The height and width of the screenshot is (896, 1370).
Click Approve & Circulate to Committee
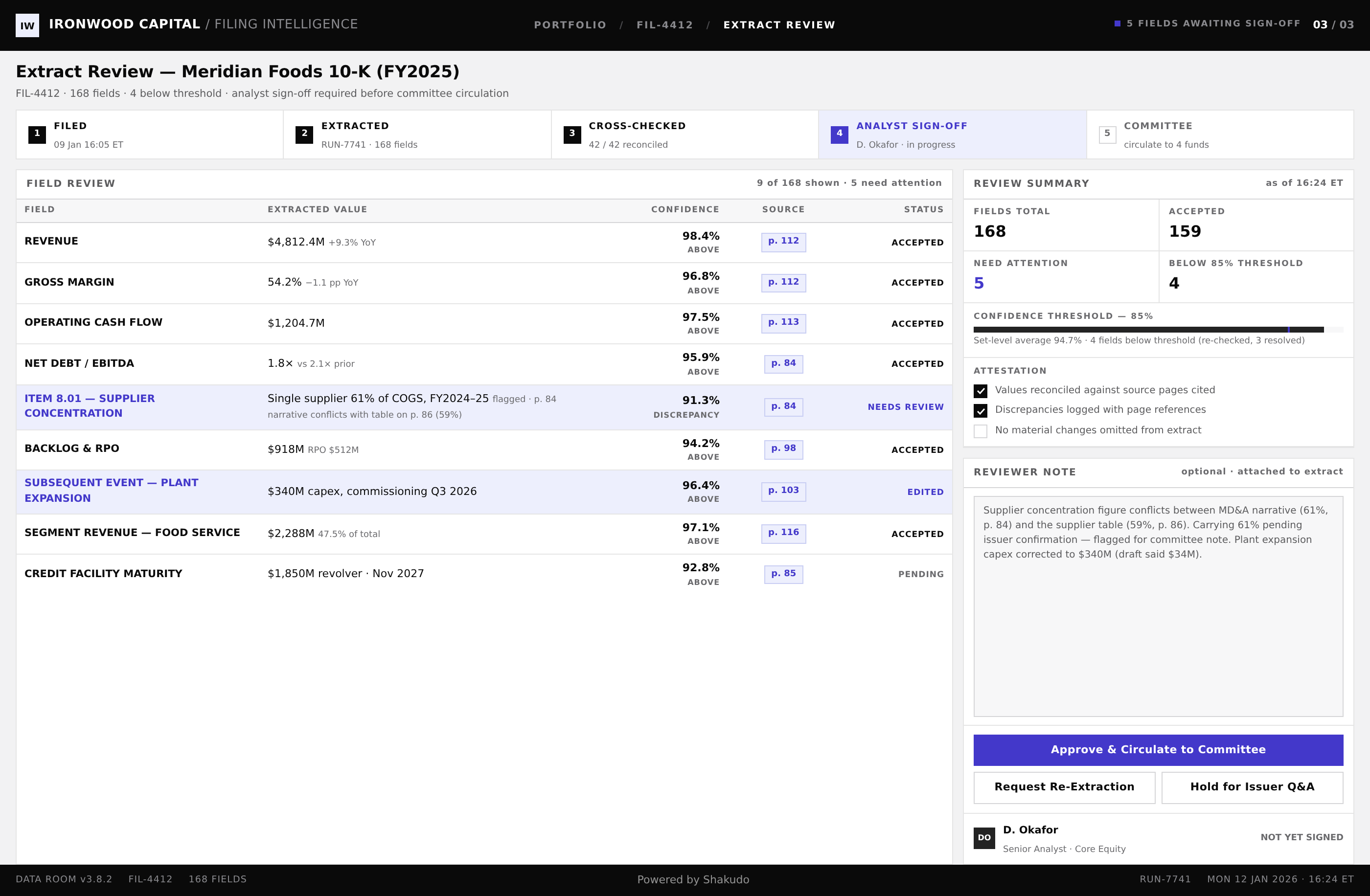click(1158, 750)
